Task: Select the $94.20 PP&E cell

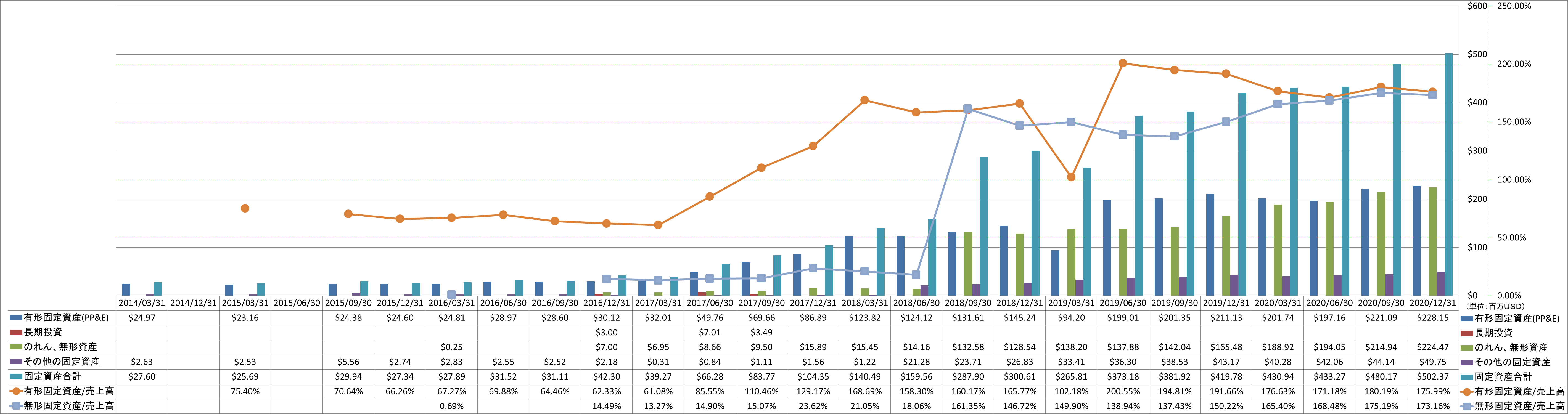Action: (x=1071, y=318)
